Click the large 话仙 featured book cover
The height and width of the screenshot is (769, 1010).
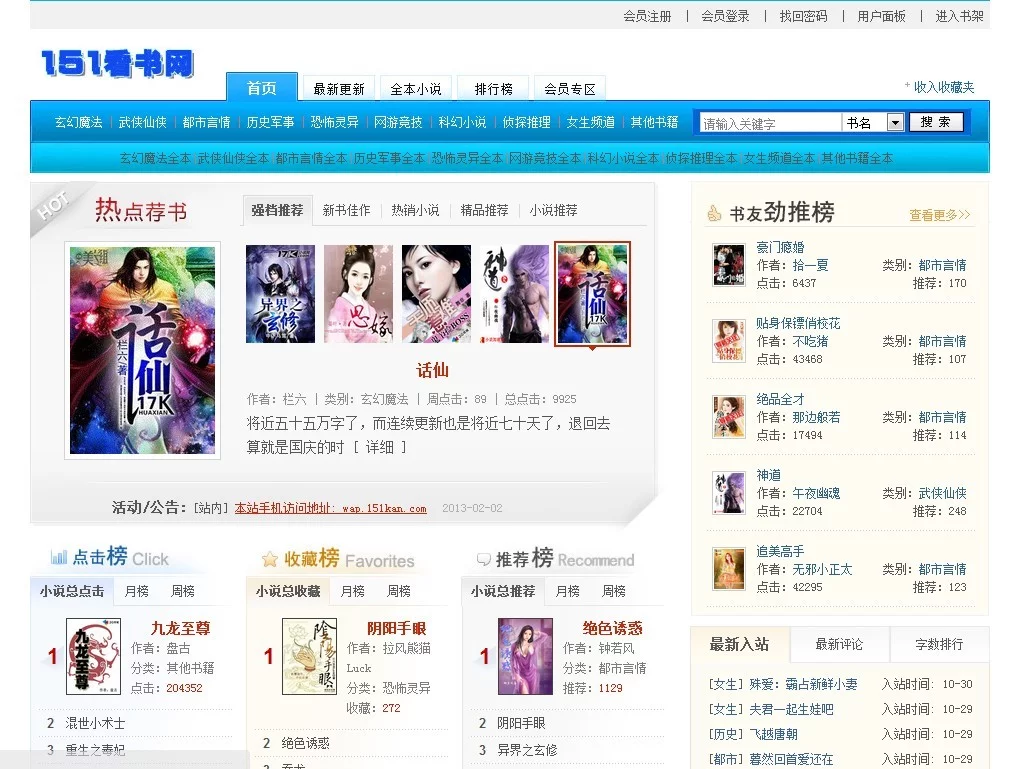[x=142, y=350]
